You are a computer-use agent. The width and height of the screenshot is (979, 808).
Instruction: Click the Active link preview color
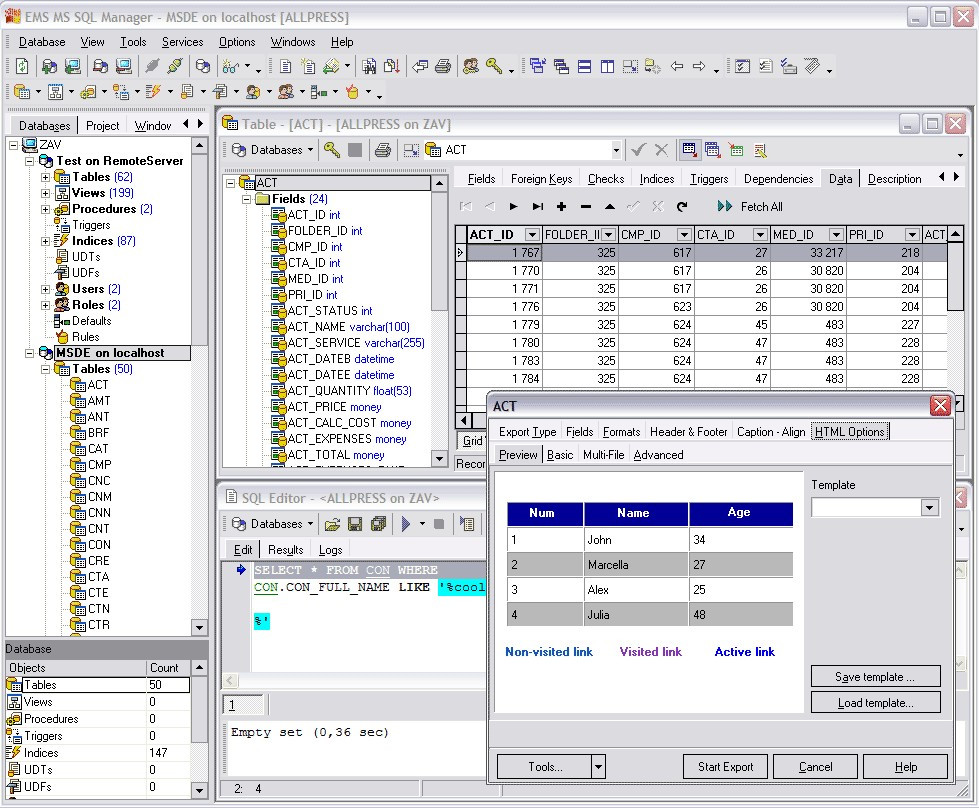pyautogui.click(x=744, y=652)
